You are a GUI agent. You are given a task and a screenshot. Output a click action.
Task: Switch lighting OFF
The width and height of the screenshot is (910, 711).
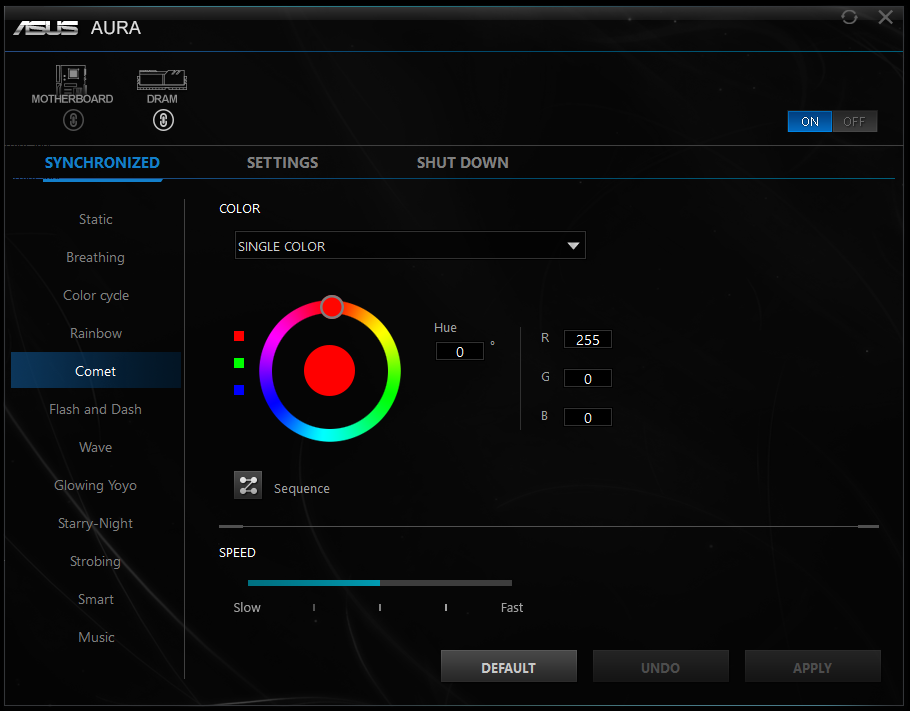click(854, 121)
